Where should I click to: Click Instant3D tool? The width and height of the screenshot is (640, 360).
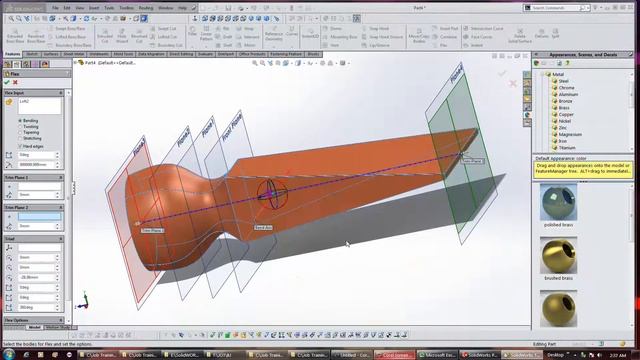310,34
